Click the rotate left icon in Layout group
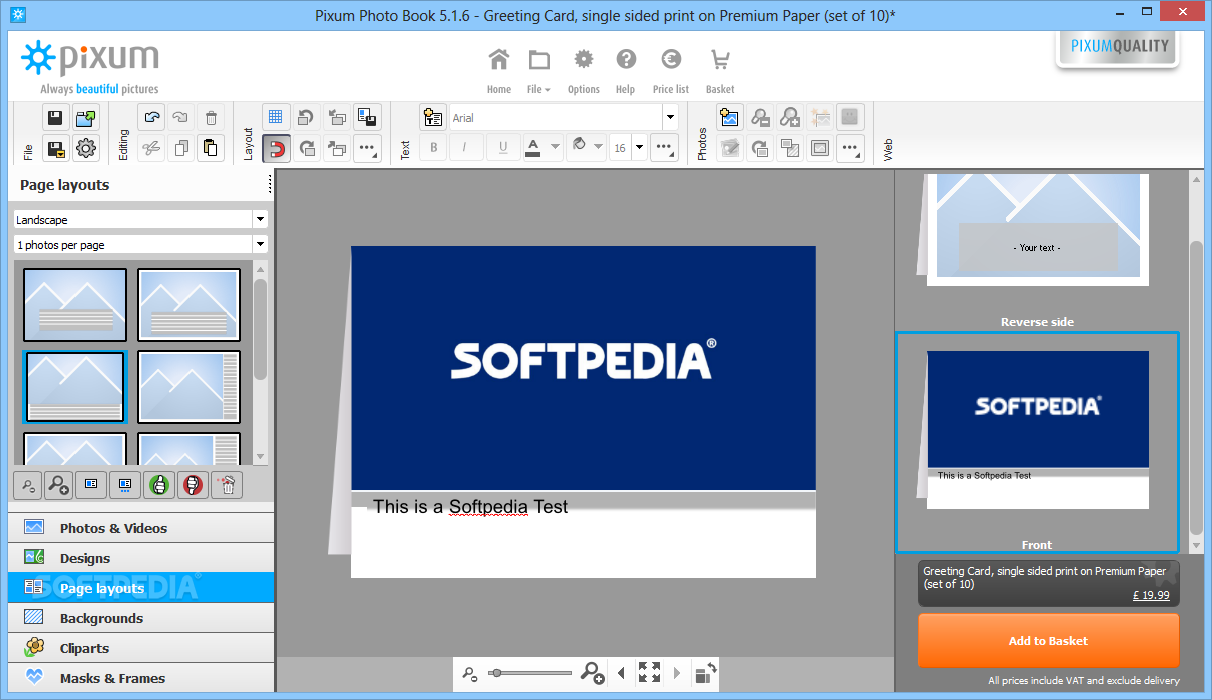1212x700 pixels. click(307, 117)
